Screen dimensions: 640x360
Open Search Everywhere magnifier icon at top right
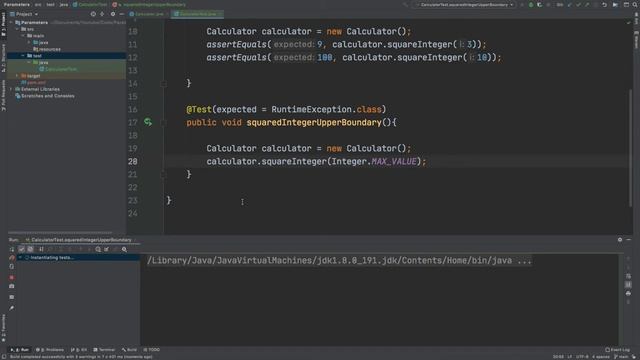(635, 5)
